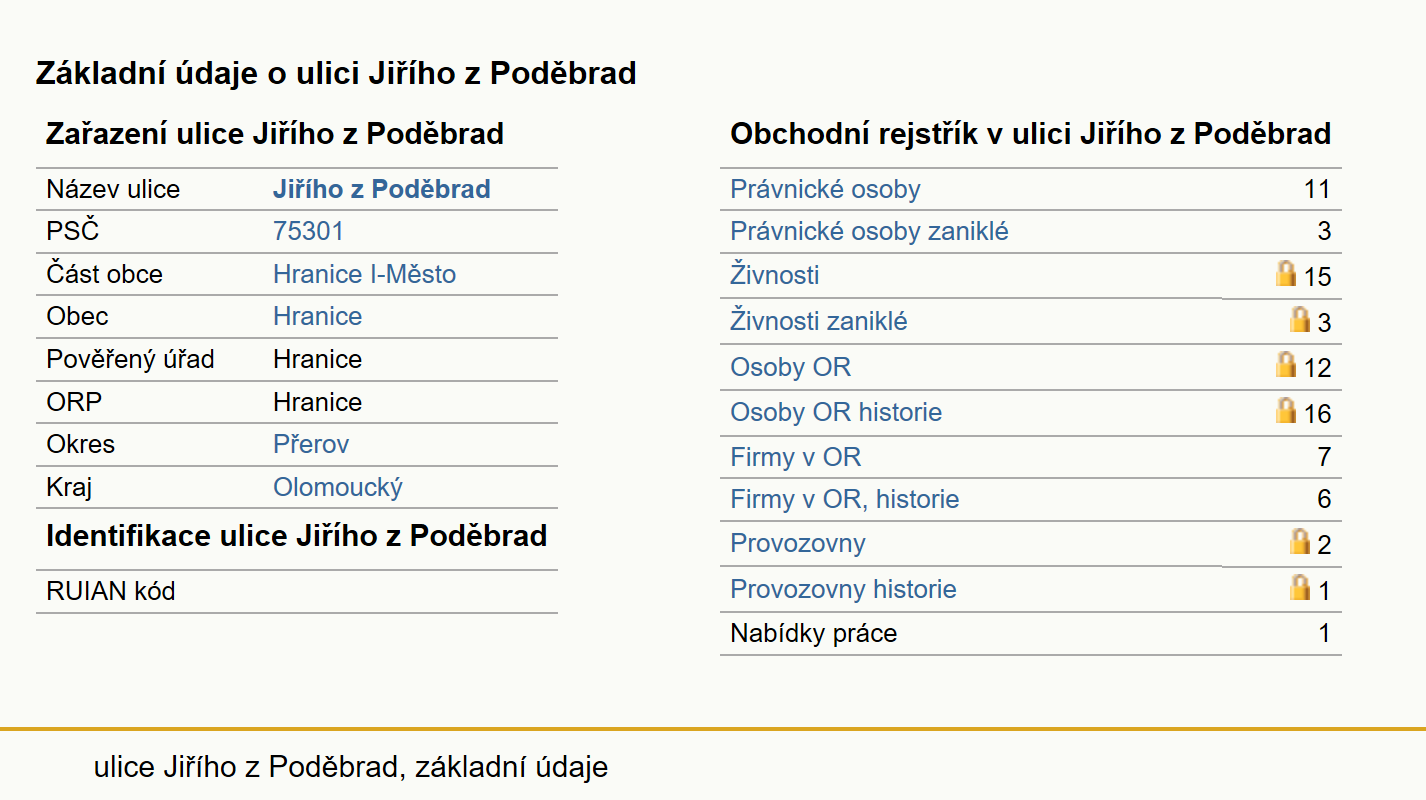Open the Právnické osoby link
This screenshot has height=800, width=1426.
[825, 189]
